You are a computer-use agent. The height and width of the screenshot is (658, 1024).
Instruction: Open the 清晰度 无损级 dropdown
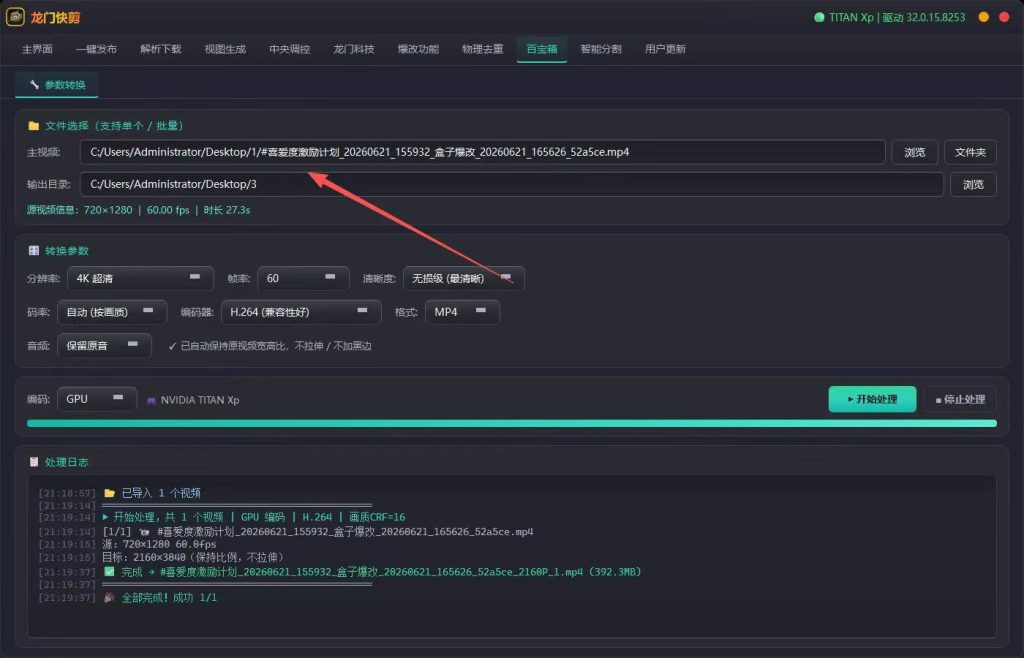464,278
